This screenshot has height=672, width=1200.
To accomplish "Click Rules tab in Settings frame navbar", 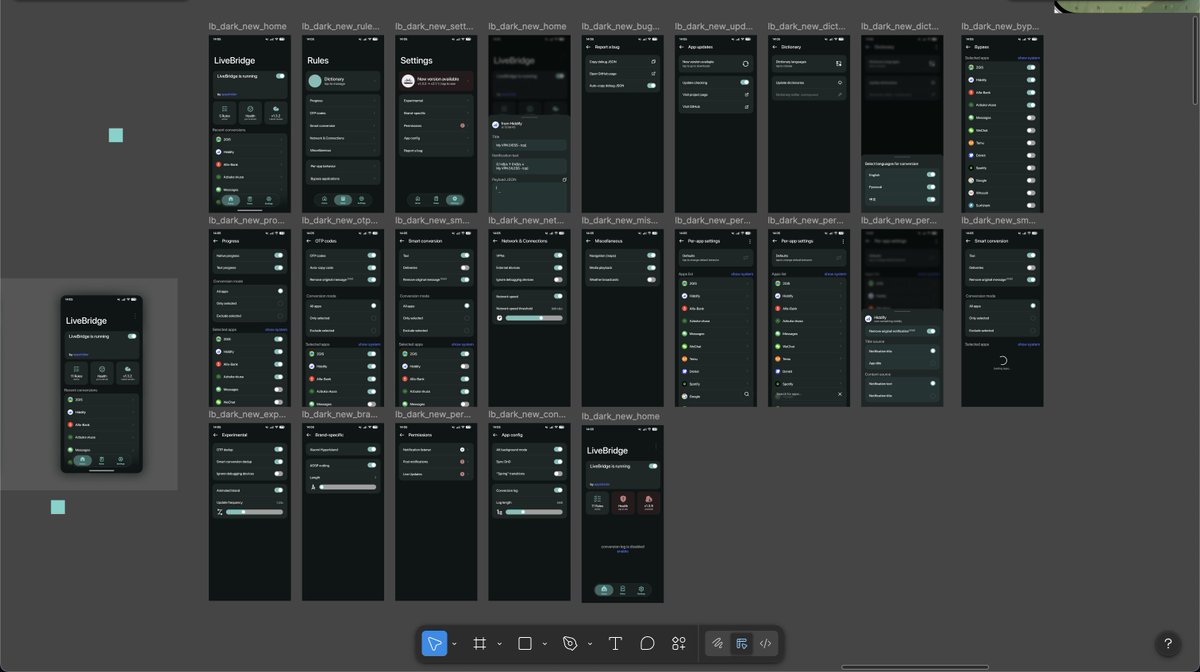I will click(x=436, y=200).
